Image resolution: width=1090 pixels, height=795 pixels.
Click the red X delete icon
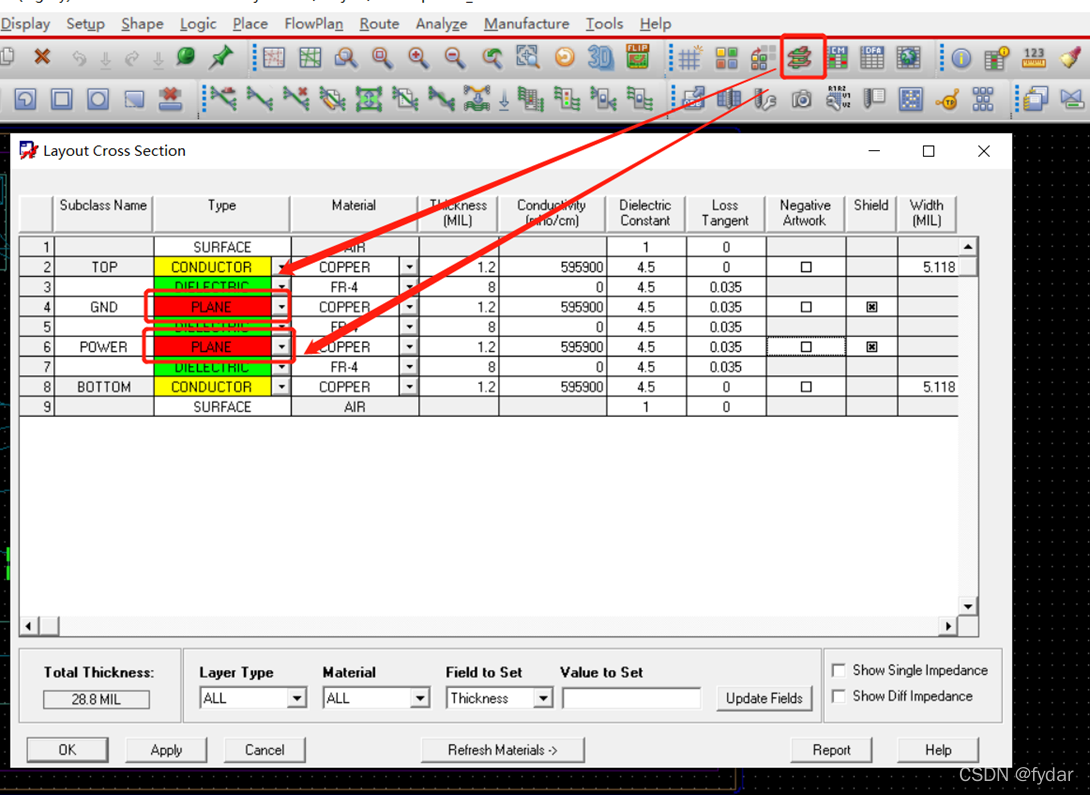pyautogui.click(x=42, y=56)
